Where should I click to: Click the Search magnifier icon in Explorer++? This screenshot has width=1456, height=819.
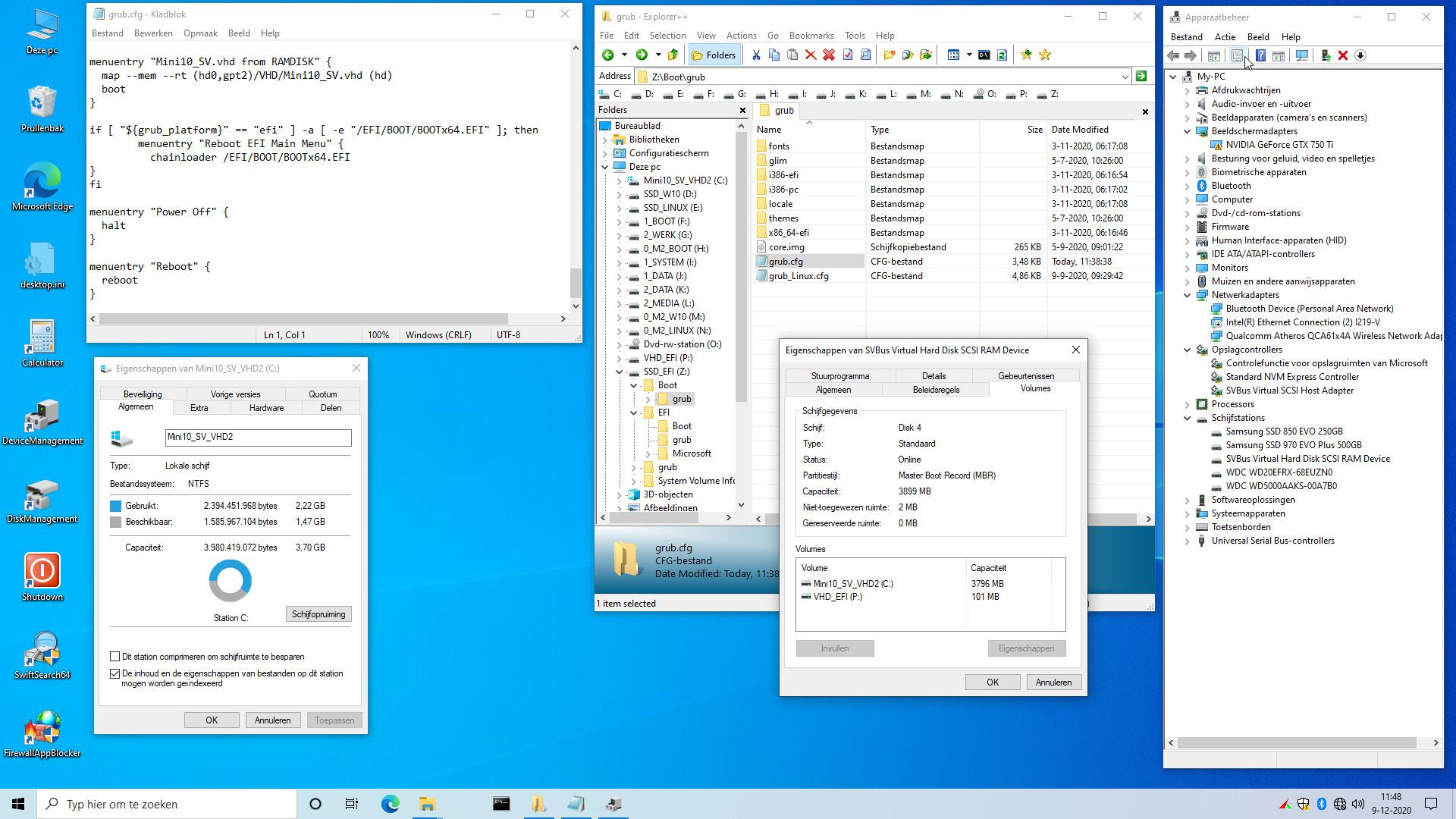point(865,55)
